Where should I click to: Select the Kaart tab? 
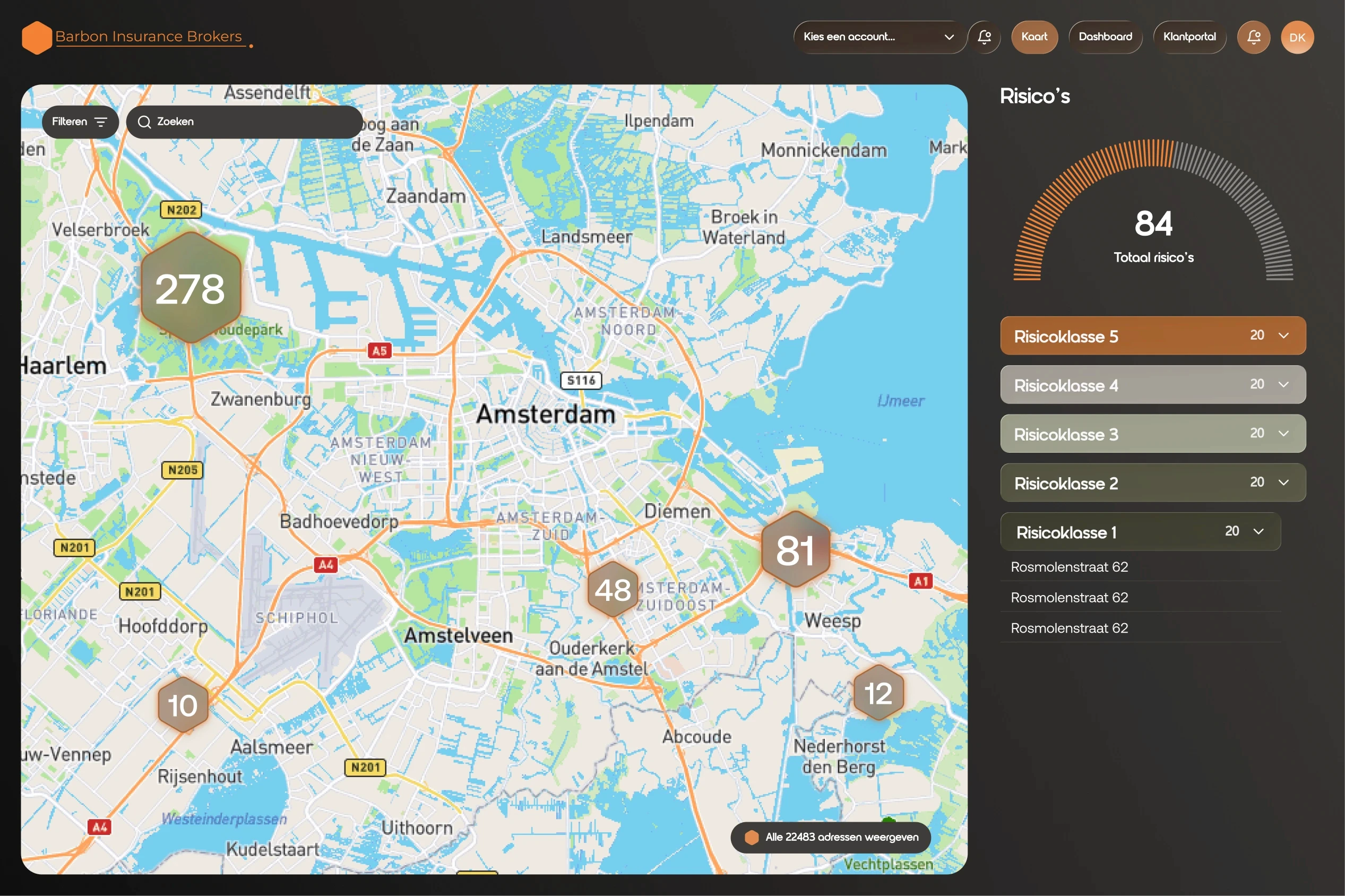1033,37
